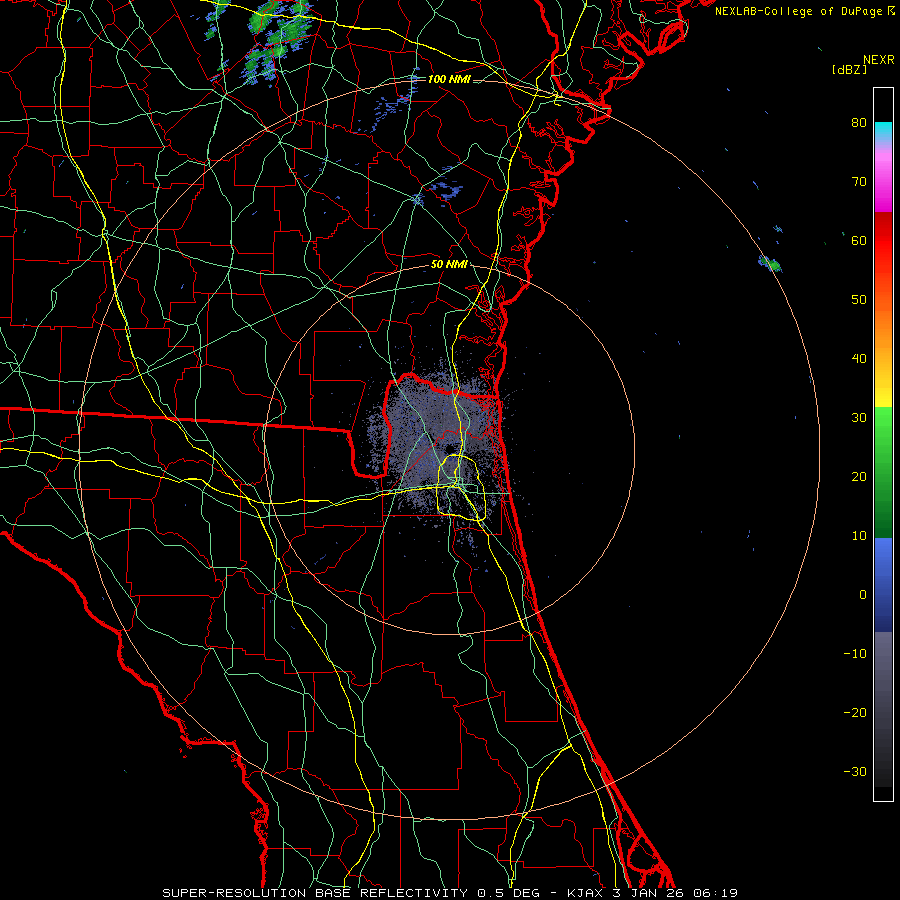The width and height of the screenshot is (900, 900).
Task: Click the Super-Resolution Base Reflectivity caption
Action: coord(450,893)
